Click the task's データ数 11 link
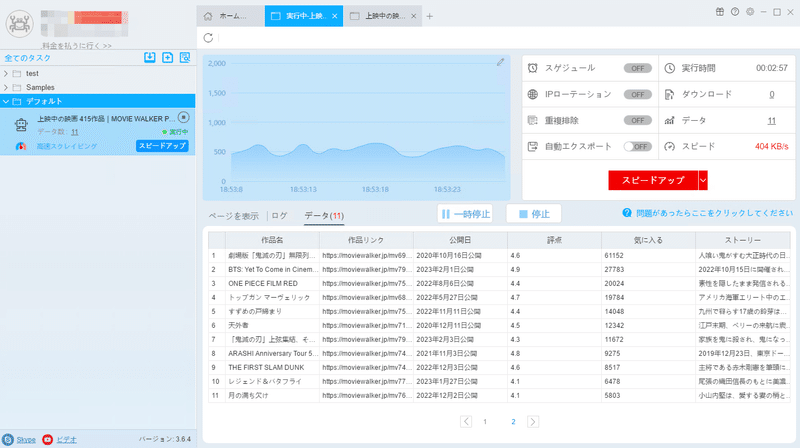The width and height of the screenshot is (800, 448). click(74, 132)
